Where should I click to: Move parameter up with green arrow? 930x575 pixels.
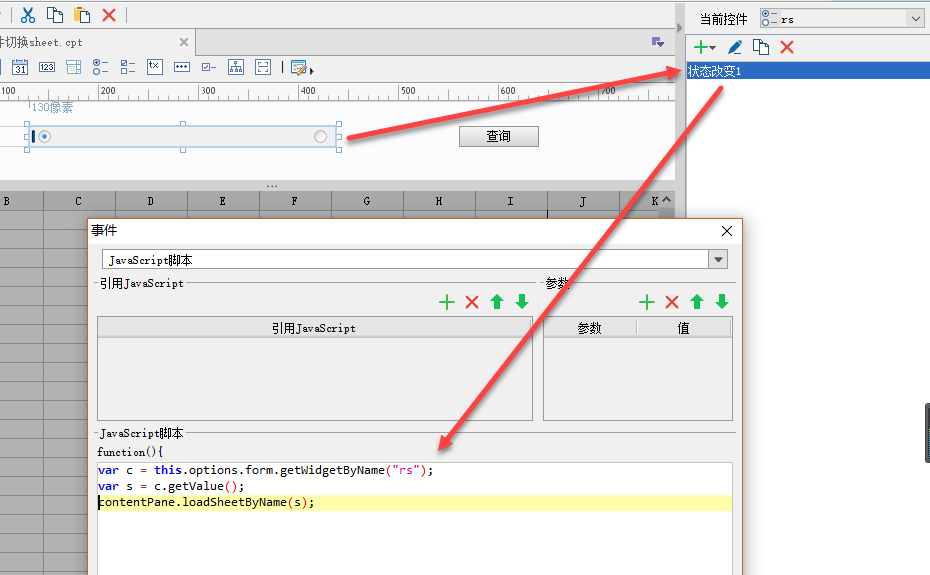697,302
